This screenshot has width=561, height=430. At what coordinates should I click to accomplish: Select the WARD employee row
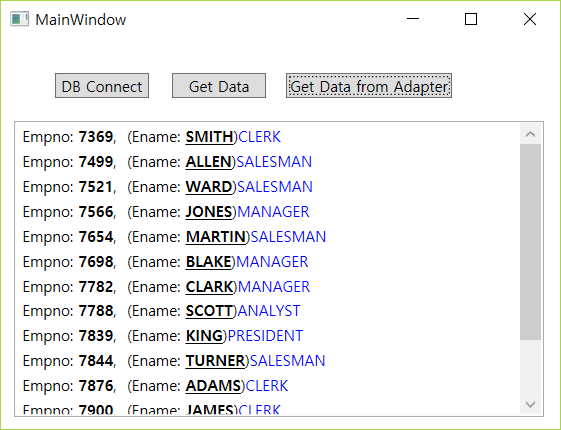tap(268, 187)
